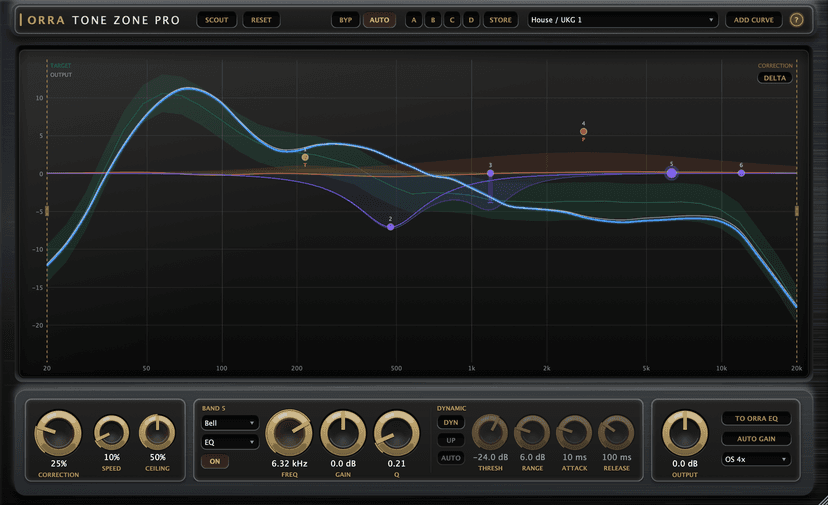Click the 50% ceiling value
This screenshot has width=828, height=505.
[157, 457]
